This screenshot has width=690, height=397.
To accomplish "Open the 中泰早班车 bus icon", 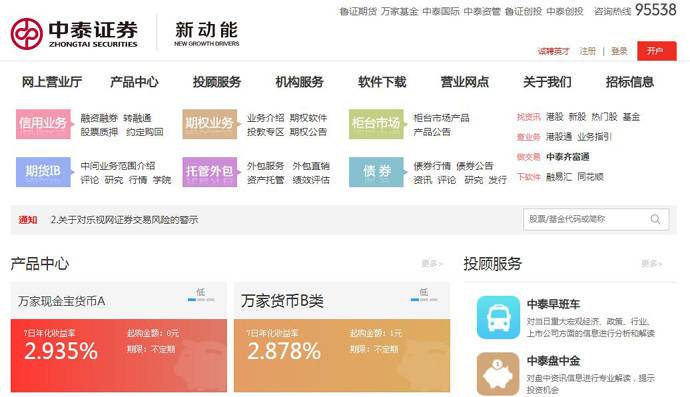I will 498,317.
